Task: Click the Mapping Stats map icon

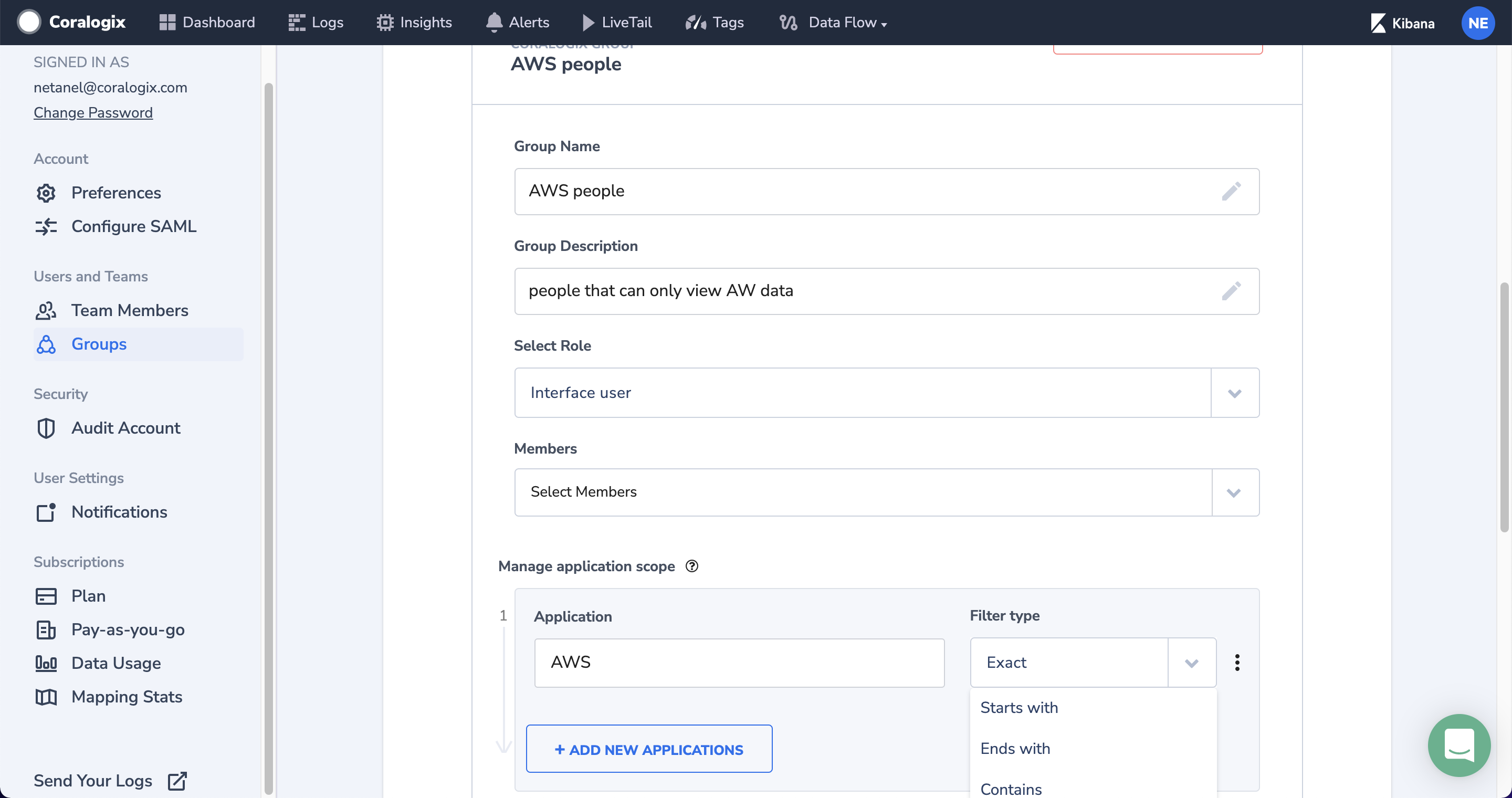Action: tap(46, 697)
